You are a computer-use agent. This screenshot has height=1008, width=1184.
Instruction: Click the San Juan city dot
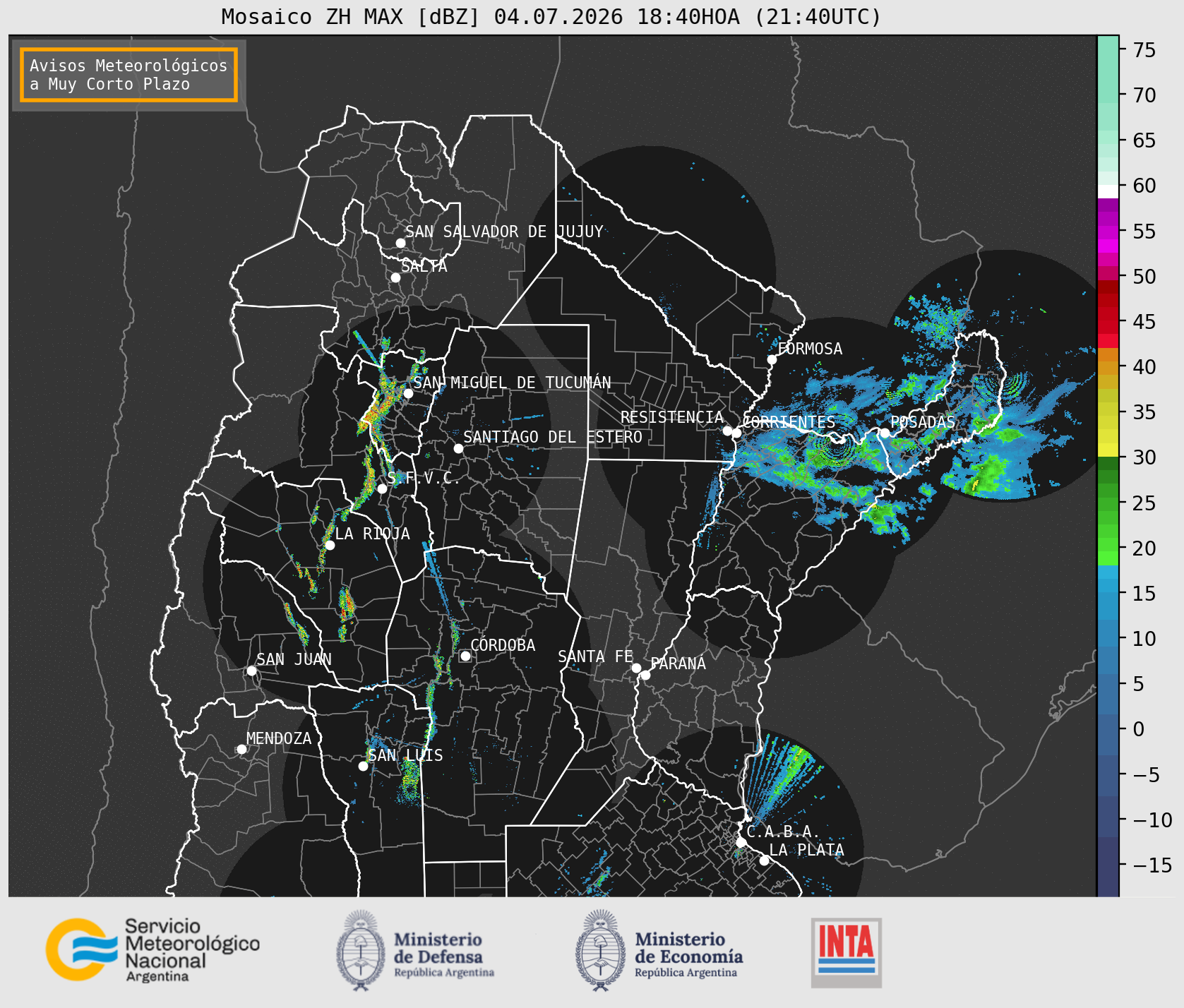251,671
